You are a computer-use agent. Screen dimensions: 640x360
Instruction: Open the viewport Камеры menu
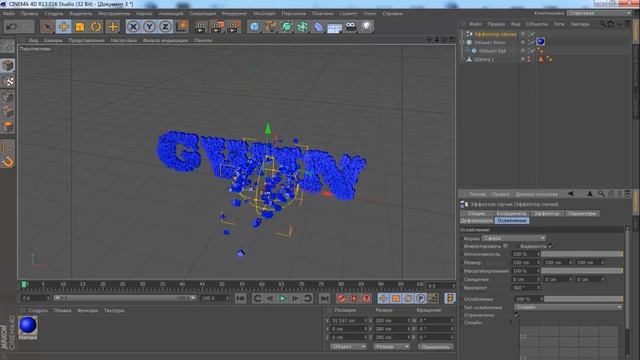click(x=53, y=40)
